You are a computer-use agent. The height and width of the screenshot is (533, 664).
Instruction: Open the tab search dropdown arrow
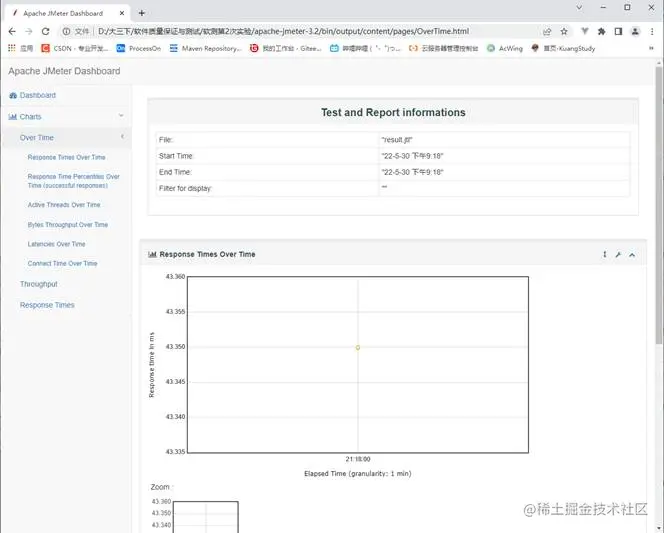(579, 8)
